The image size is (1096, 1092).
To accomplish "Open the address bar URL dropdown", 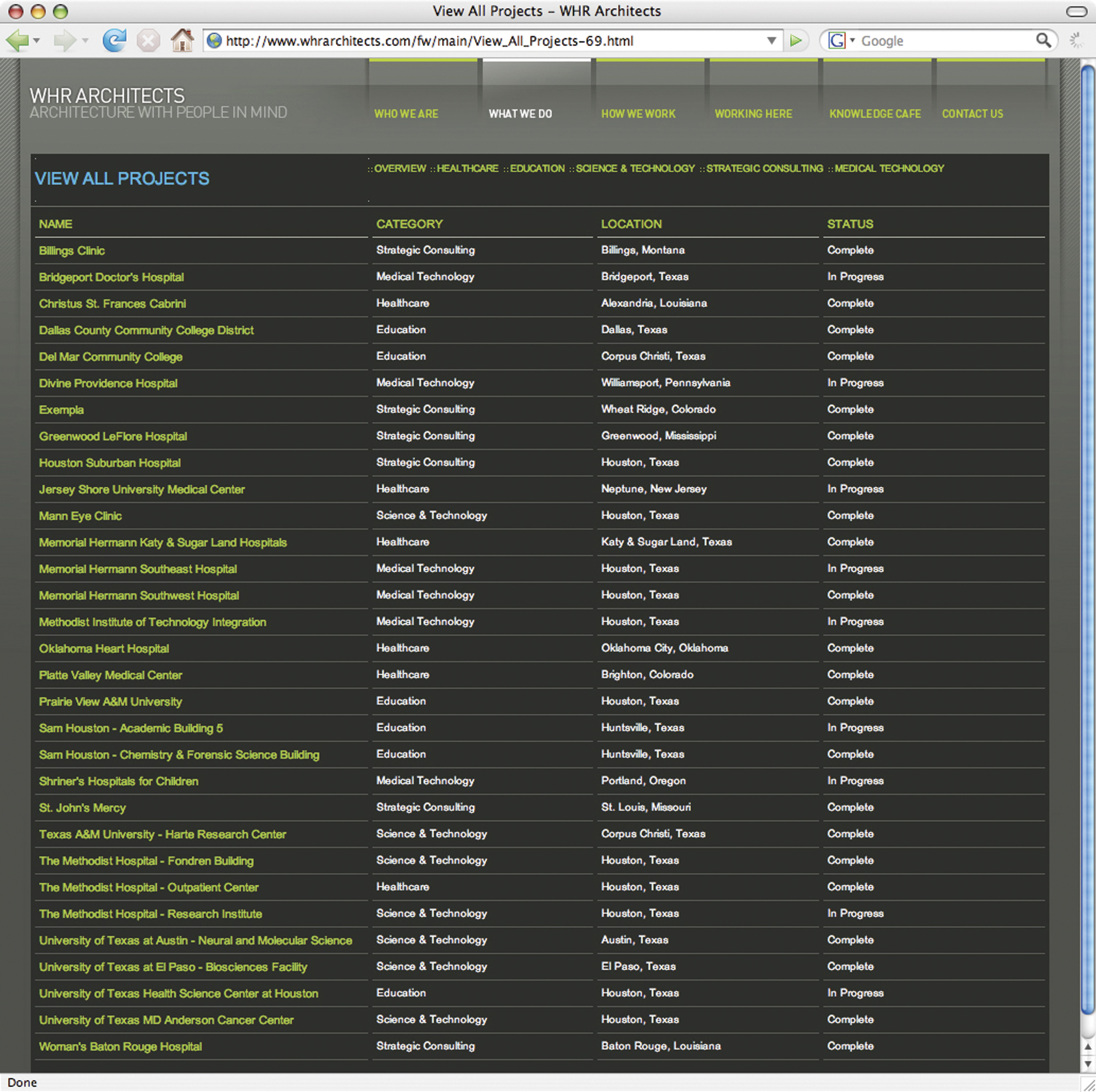I will (771, 41).
